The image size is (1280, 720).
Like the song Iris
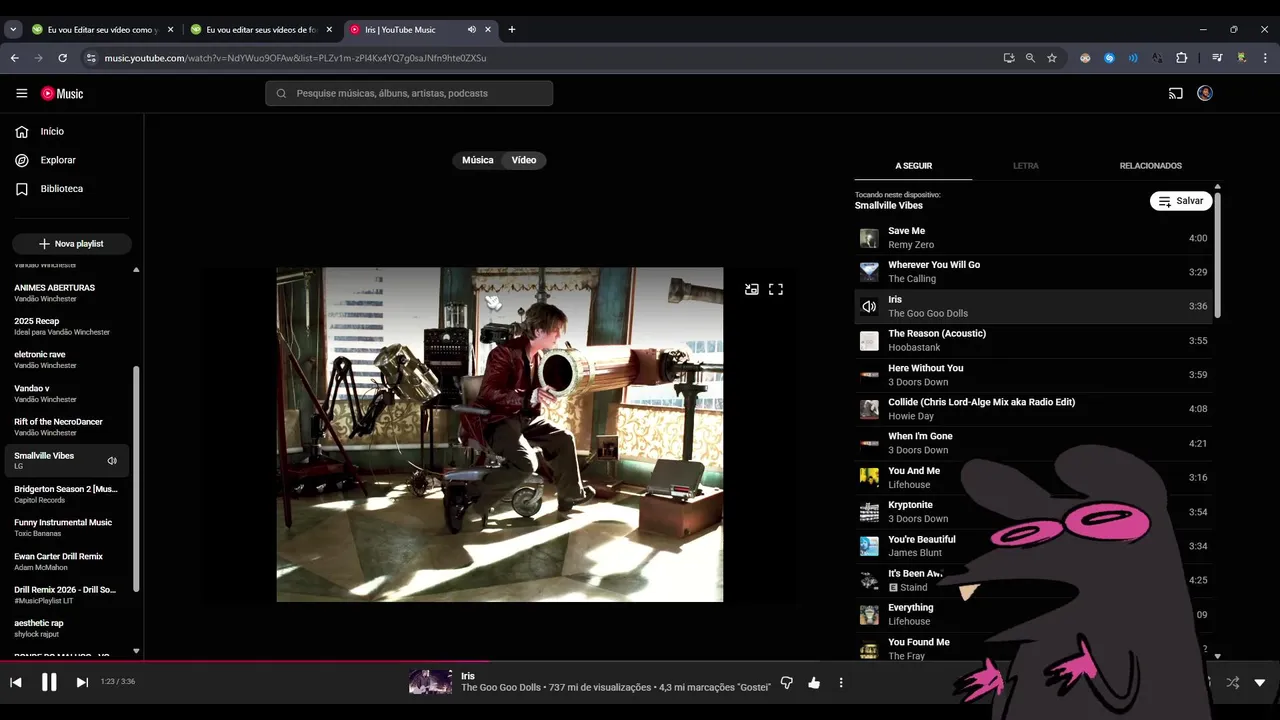814,683
